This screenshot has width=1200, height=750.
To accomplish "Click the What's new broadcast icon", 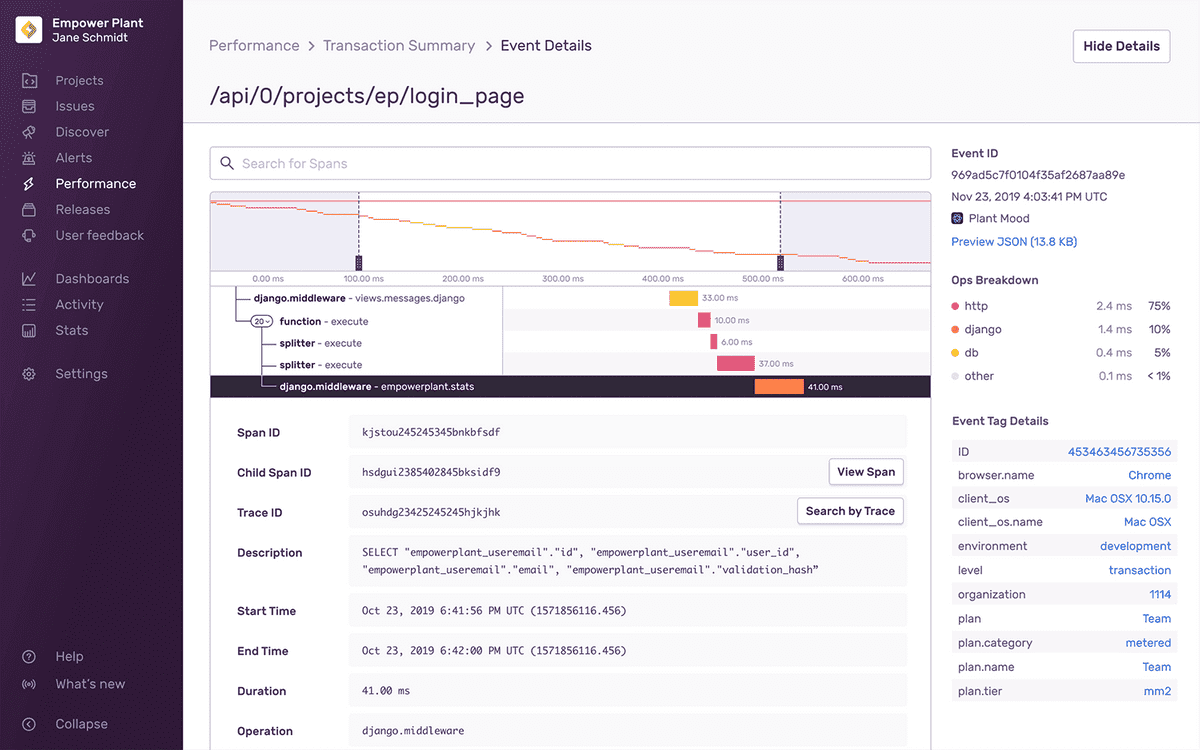I will point(29,684).
